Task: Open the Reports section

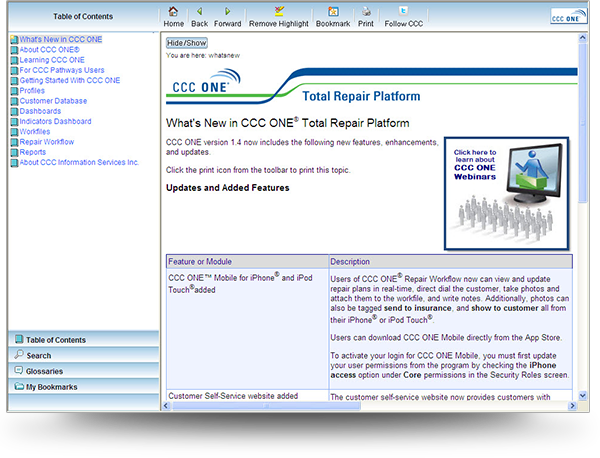Action: (x=33, y=152)
